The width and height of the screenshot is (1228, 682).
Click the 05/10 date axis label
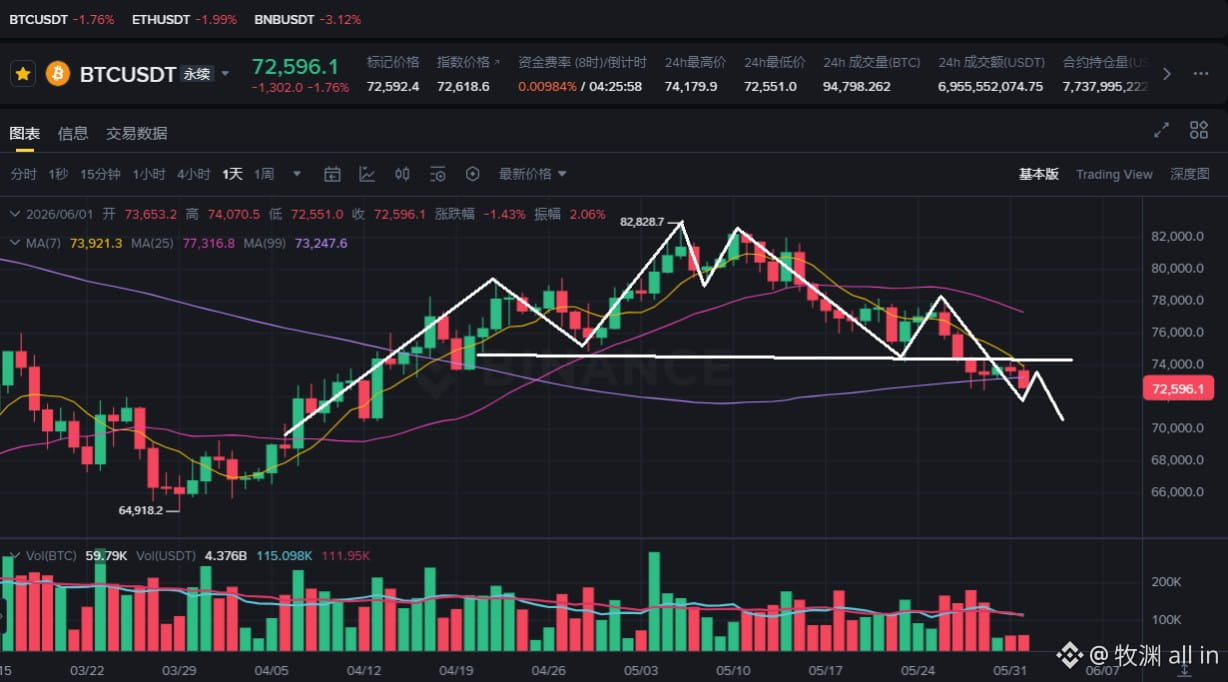734,670
